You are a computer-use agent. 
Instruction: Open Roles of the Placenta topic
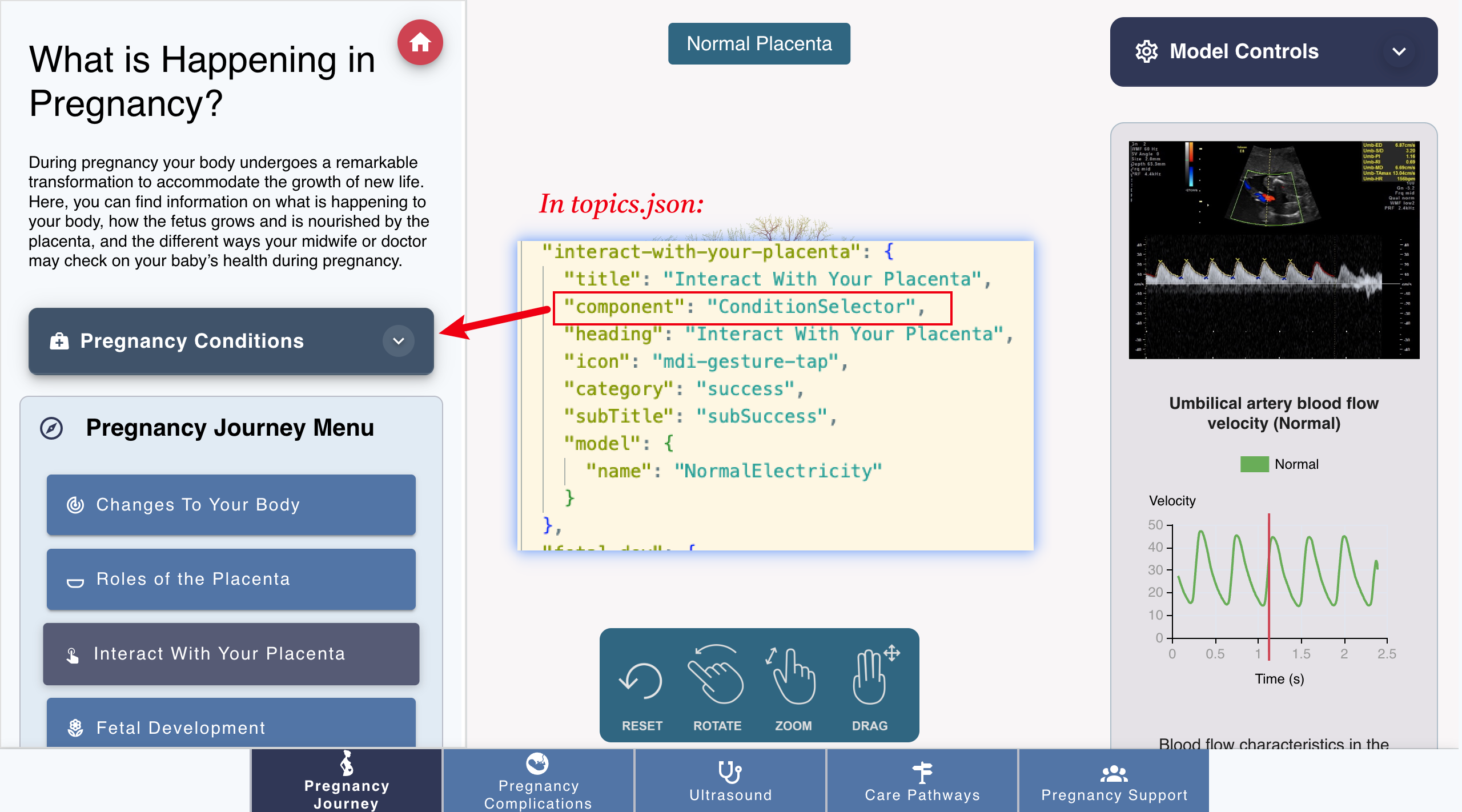coord(231,579)
